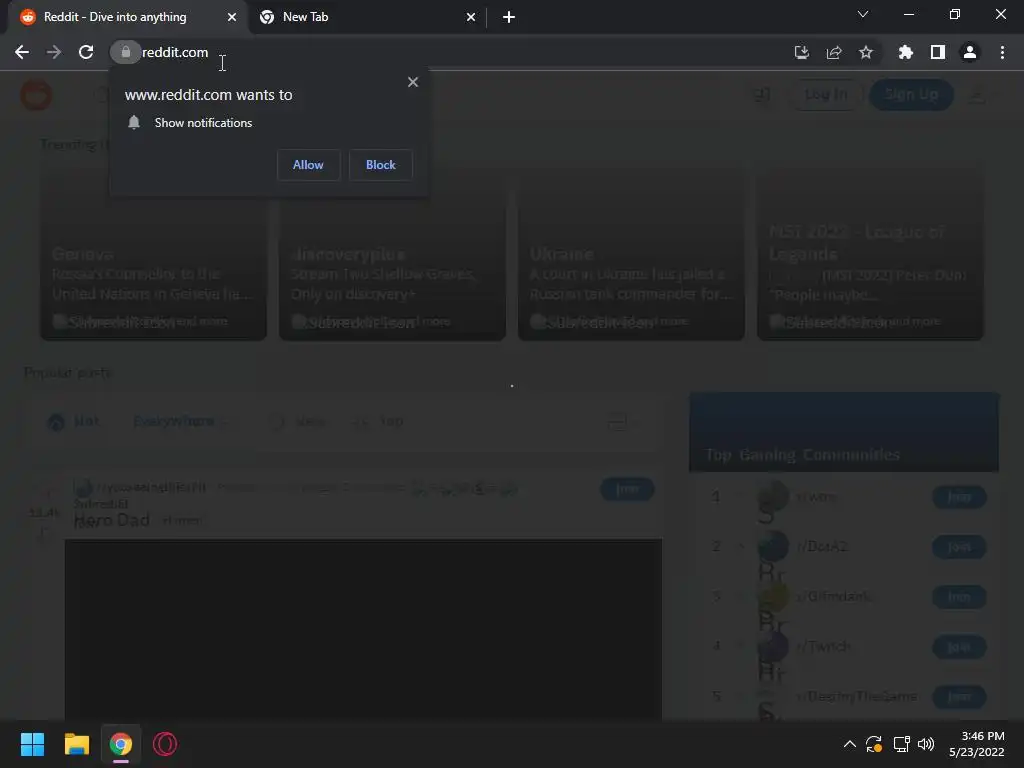Open the Extensions puzzle icon
Viewport: 1024px width, 768px height.
tap(905, 52)
